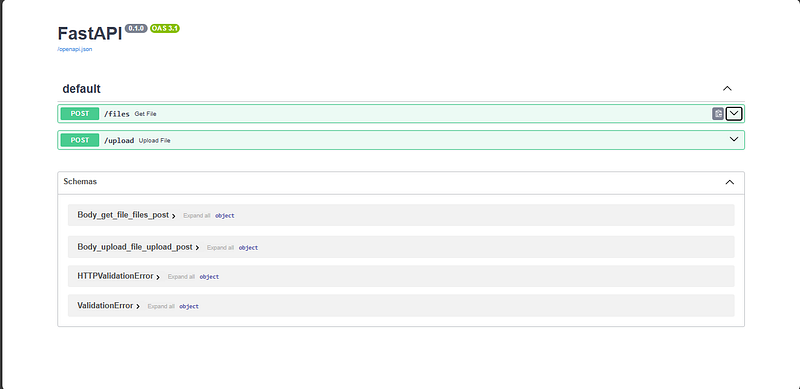Click object type label of HTTPValidationError
800x389 pixels.
209,277
